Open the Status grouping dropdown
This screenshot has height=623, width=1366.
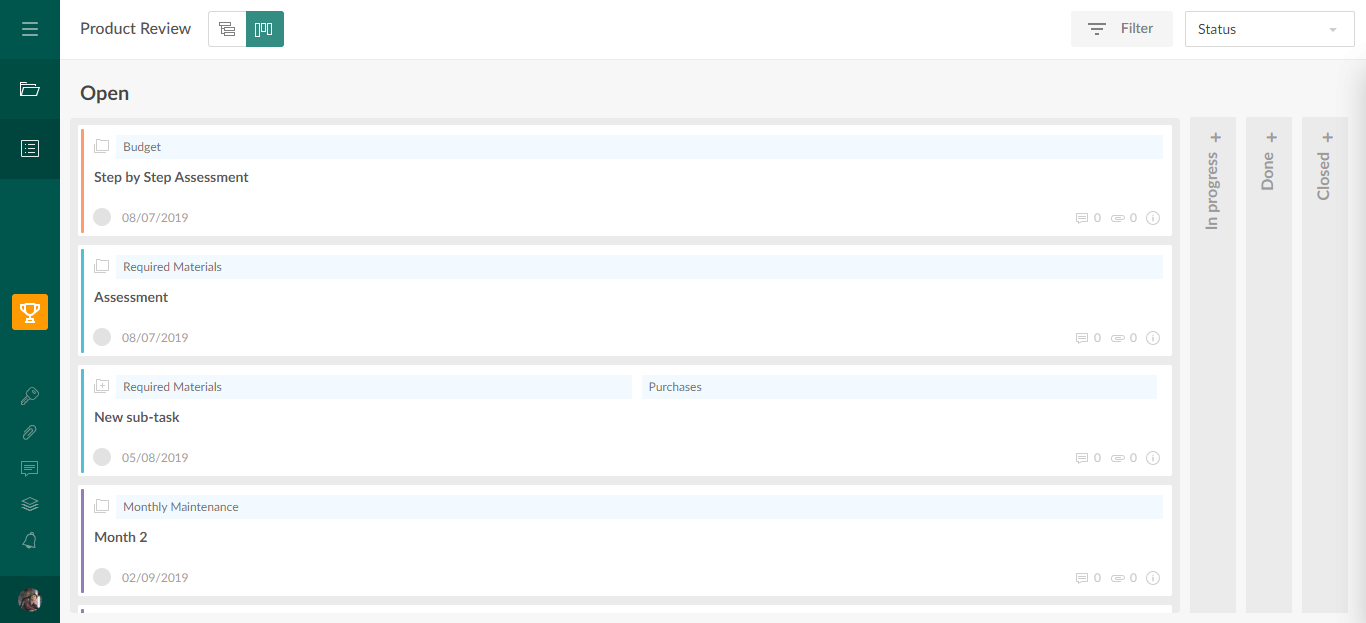pos(1270,29)
